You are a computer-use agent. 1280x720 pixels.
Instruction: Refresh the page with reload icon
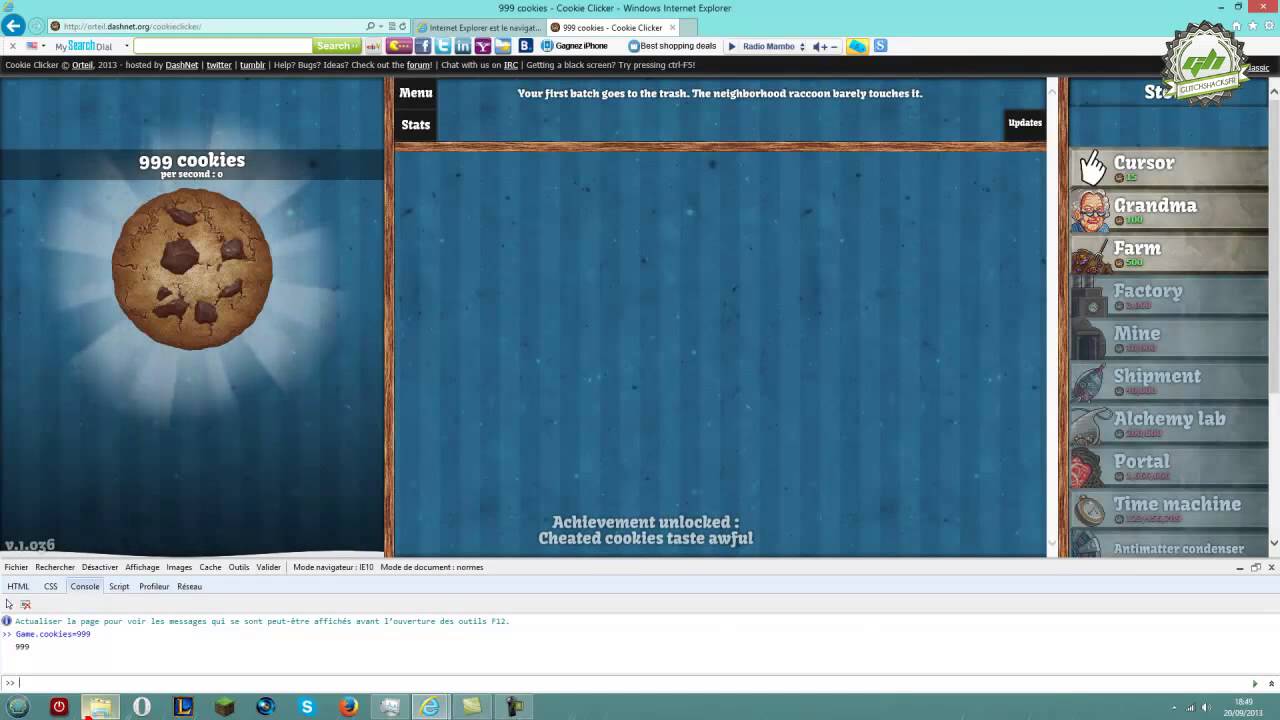[403, 27]
